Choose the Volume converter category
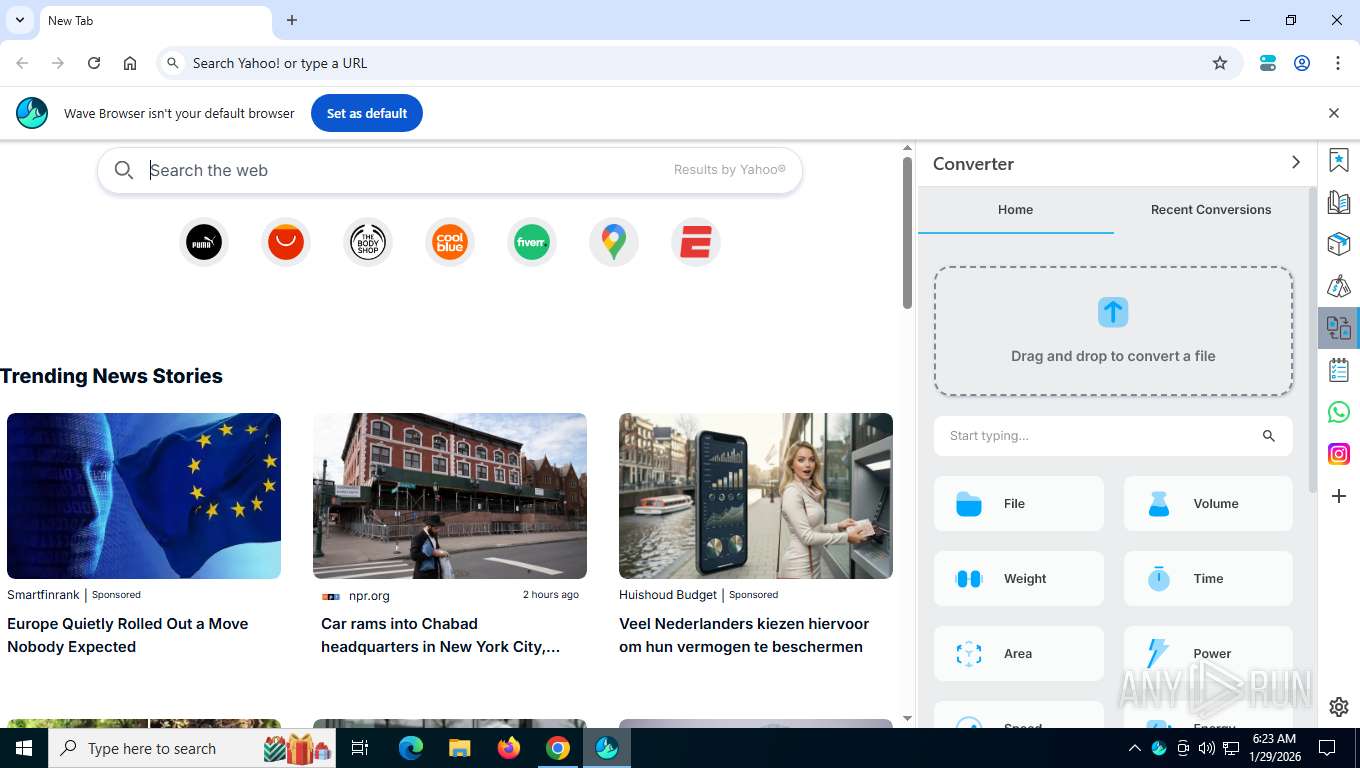 tap(1208, 504)
